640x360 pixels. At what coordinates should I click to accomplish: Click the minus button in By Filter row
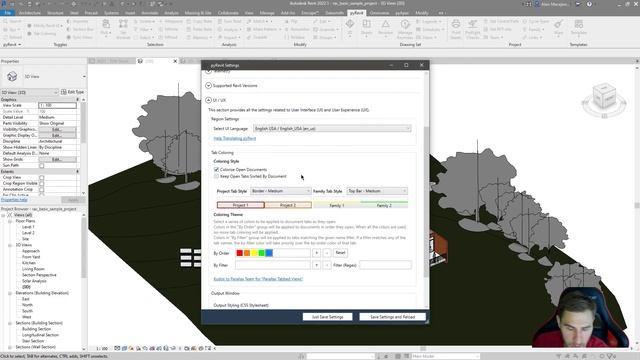[x=327, y=265]
